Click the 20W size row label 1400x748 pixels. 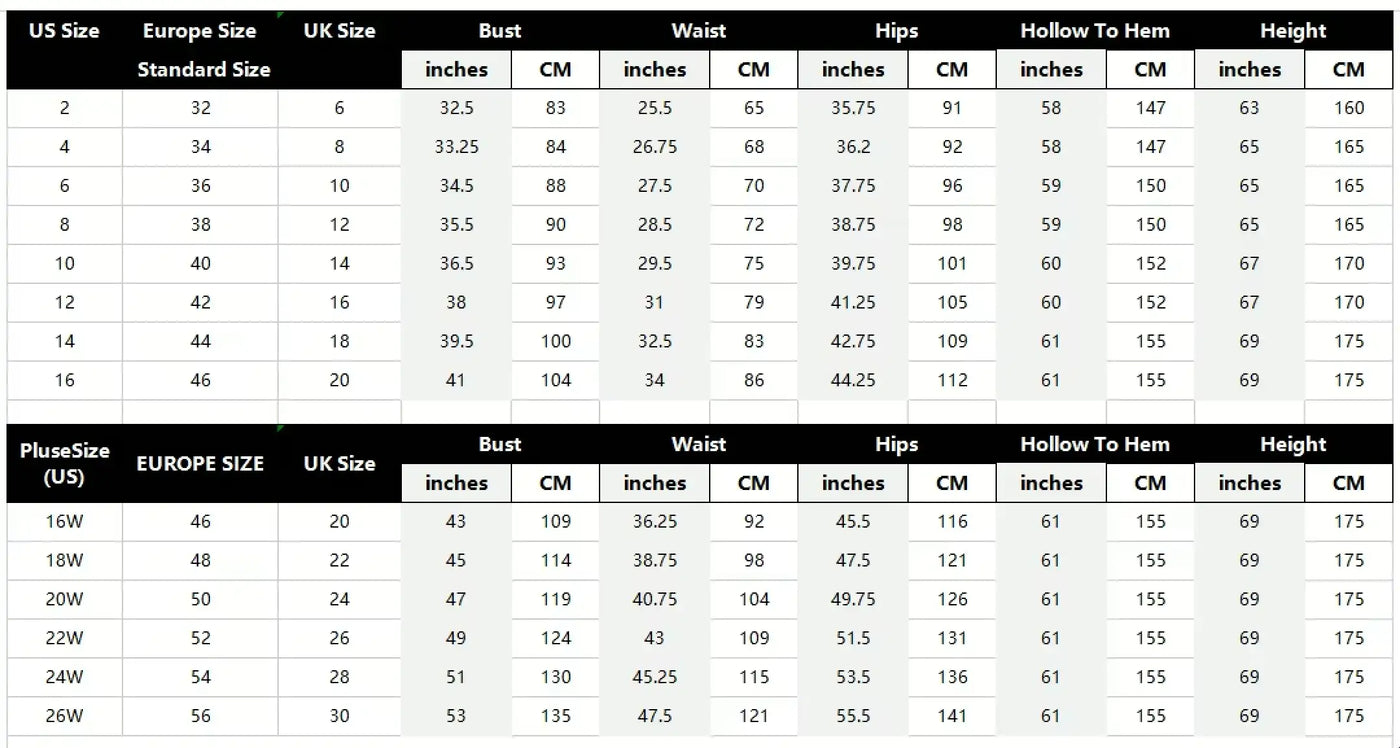[64, 600]
